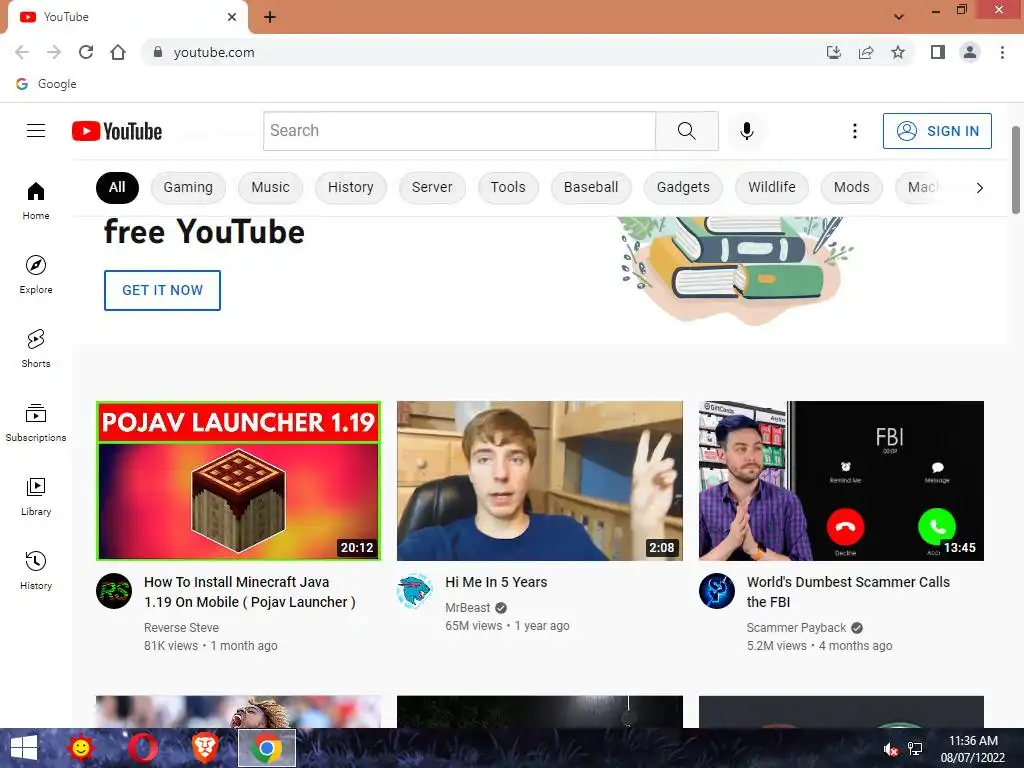Click the MrBeast channel name
Screen dimensions: 1024x768
(468, 607)
